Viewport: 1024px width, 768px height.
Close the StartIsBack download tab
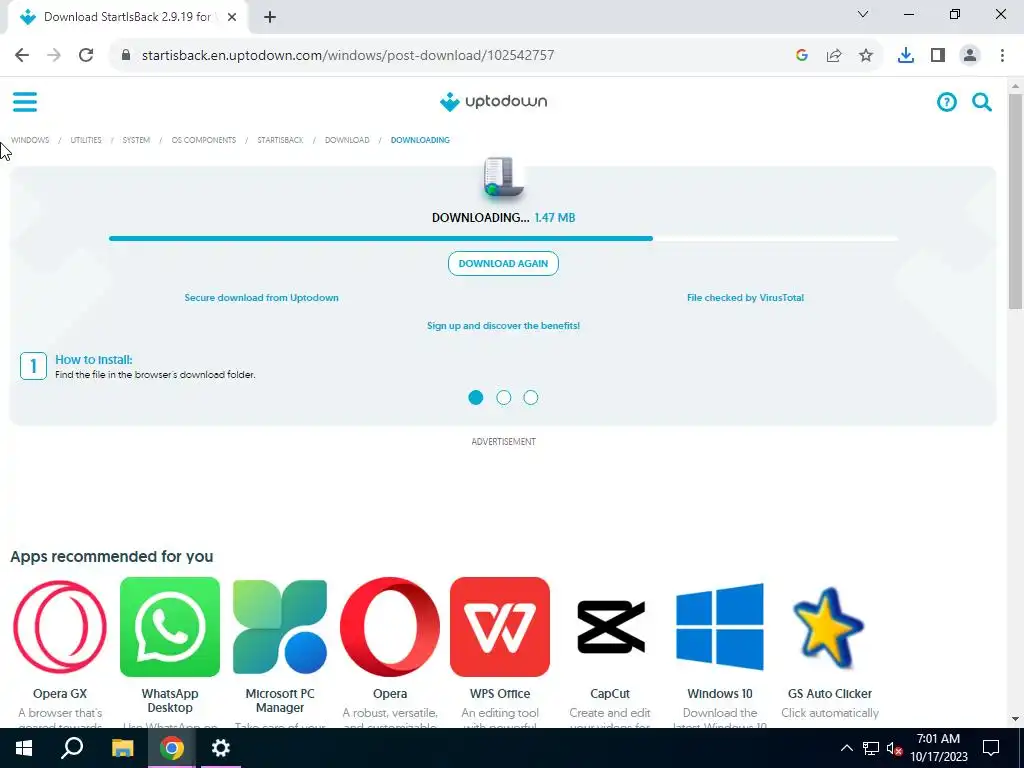coord(232,17)
